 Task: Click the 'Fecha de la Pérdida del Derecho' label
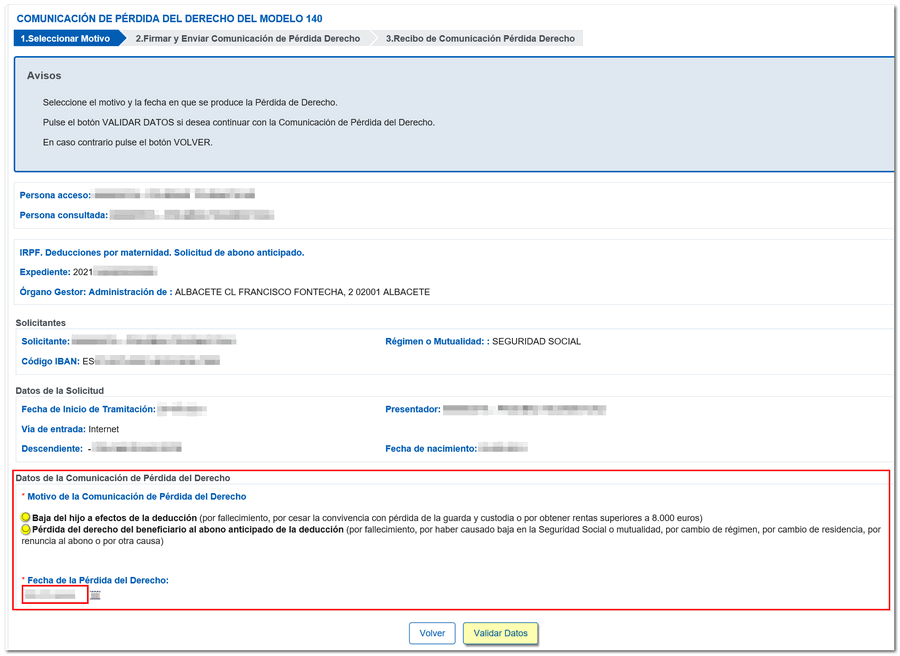click(98, 580)
